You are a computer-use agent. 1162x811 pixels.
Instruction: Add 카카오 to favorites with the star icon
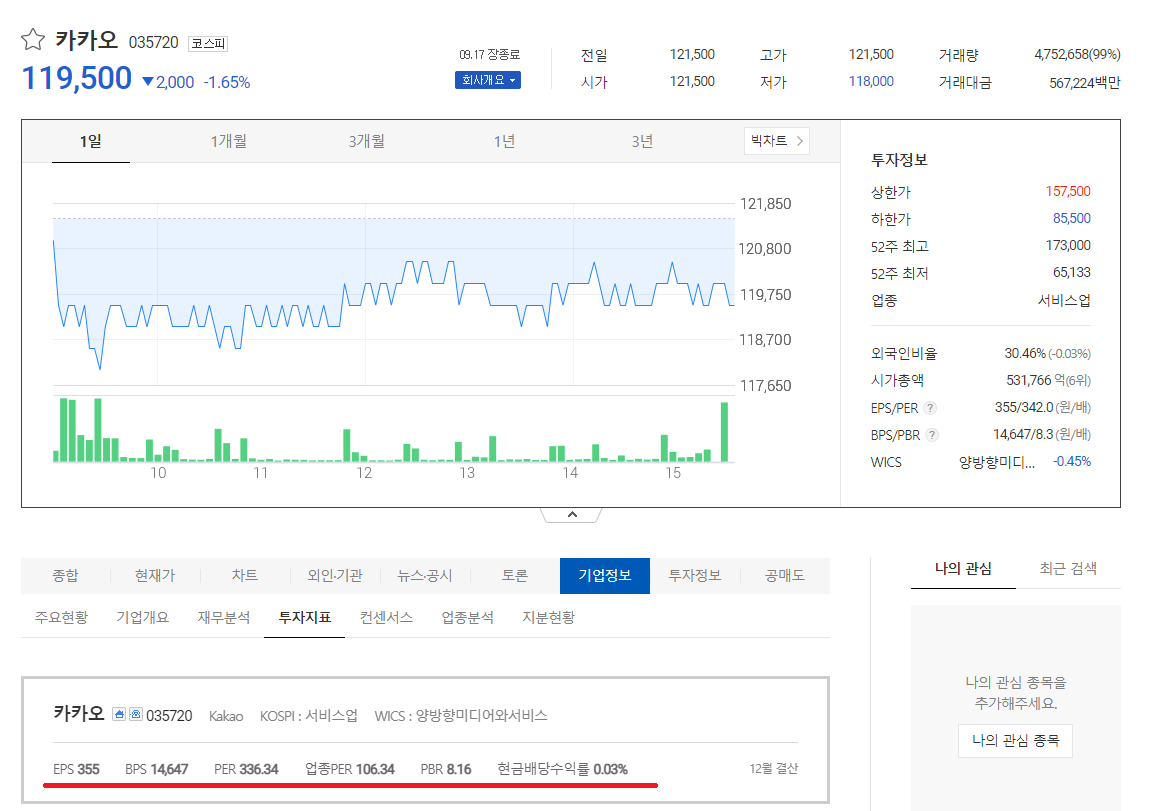point(33,39)
